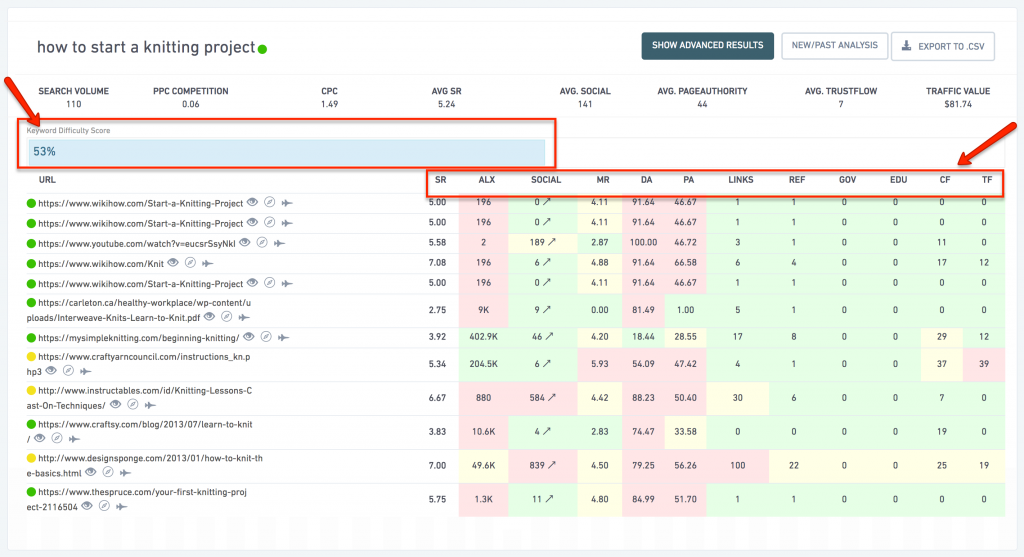Sort the table by the TF column header

(x=987, y=180)
